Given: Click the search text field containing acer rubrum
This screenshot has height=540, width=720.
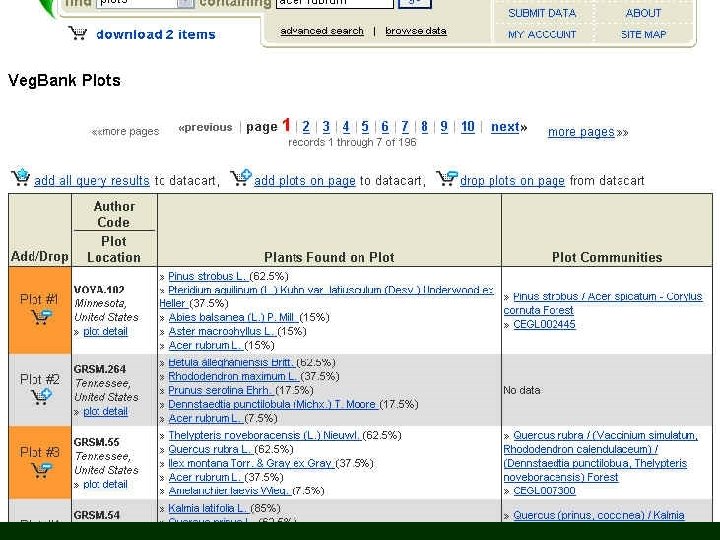Looking at the screenshot, I should pyautogui.click(x=335, y=4).
